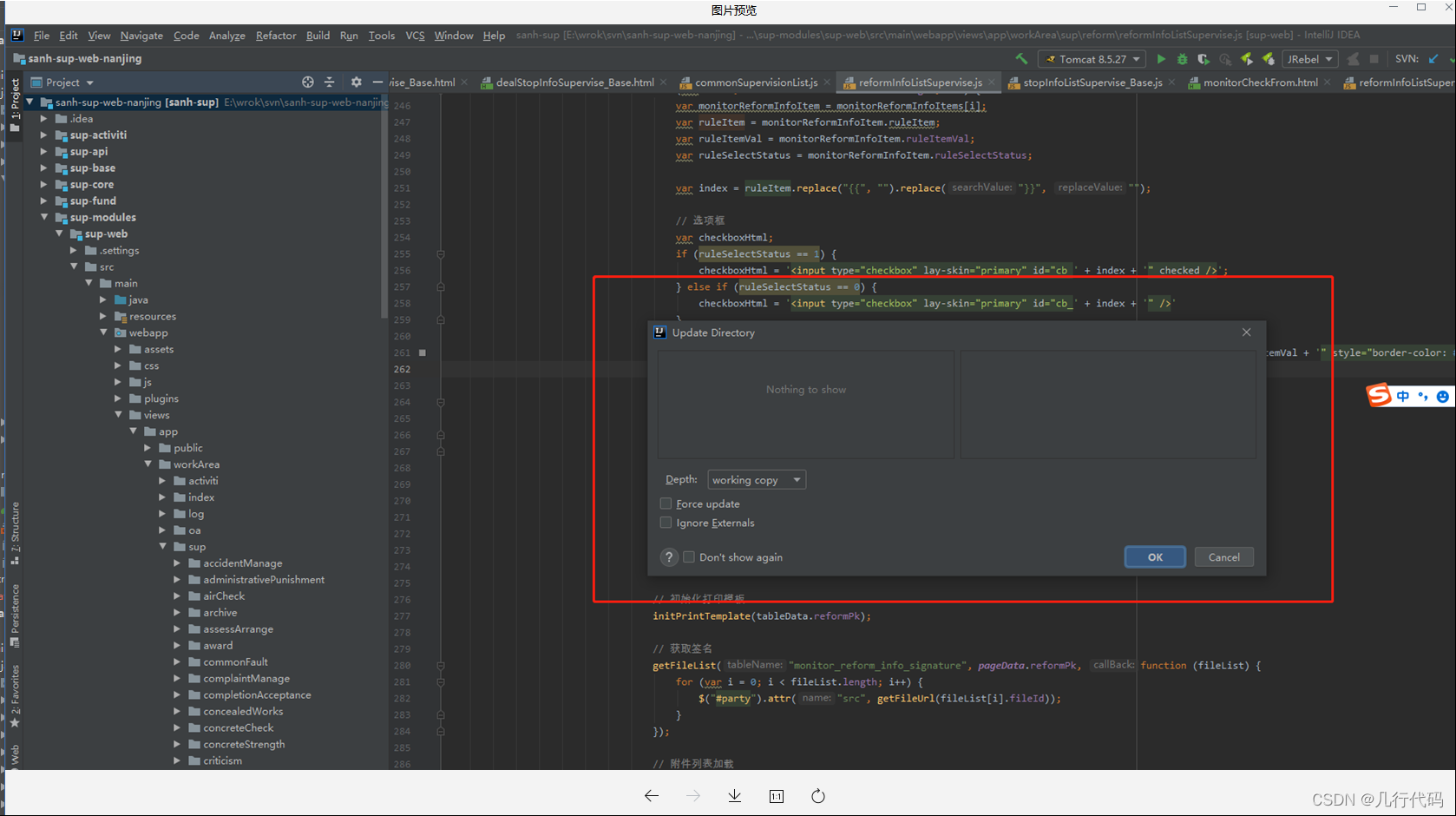The height and width of the screenshot is (816, 1456).
Task: Rotate the previewed image
Action: pos(818,796)
